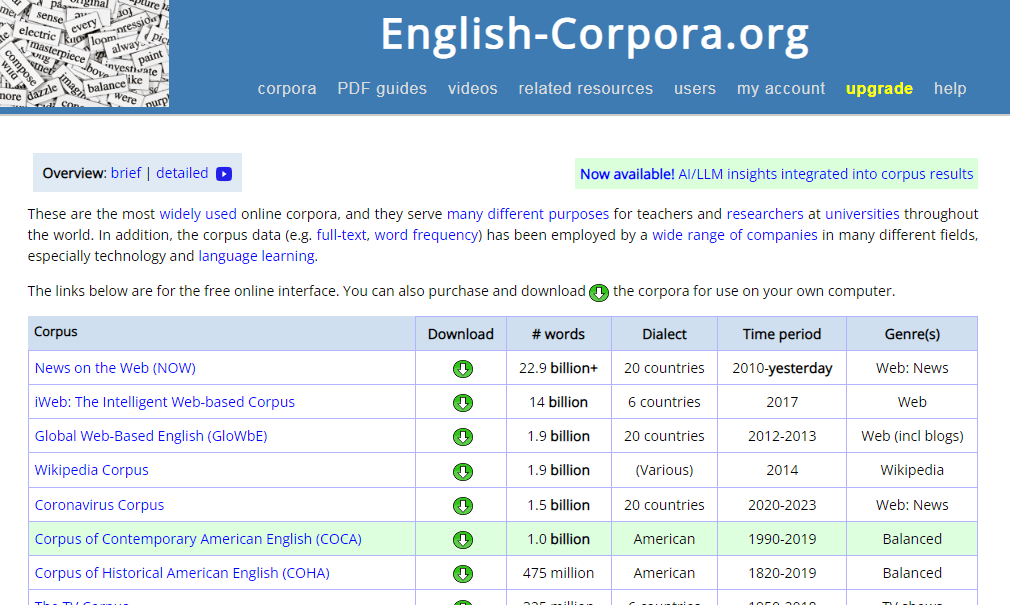This screenshot has width=1010, height=605.
Task: Click the Download column header
Action: coord(461,334)
